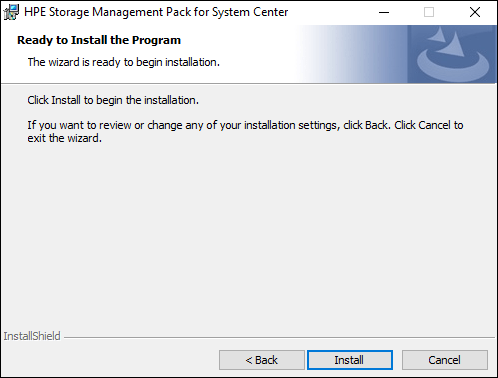Click the greyed-out maximize window button

tap(429, 12)
